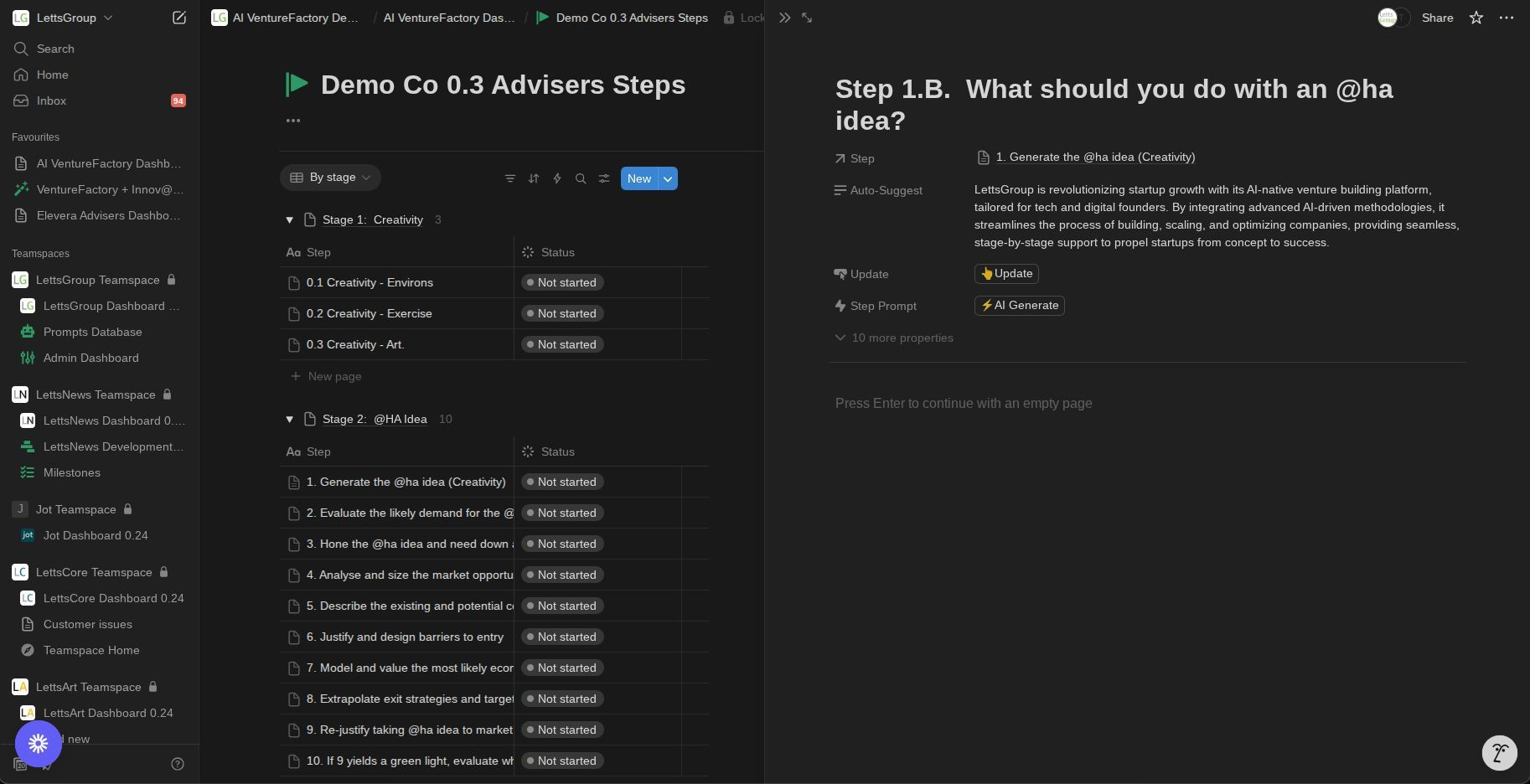Screen dimensions: 1530x784
Task: Open the calendar icon at sidebar bottom
Action: (20, 764)
